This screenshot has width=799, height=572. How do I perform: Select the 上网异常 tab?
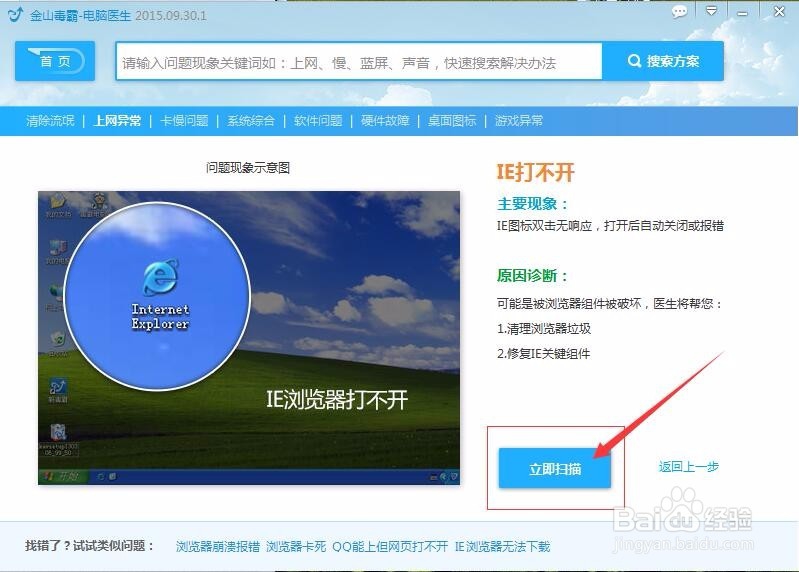click(x=117, y=121)
